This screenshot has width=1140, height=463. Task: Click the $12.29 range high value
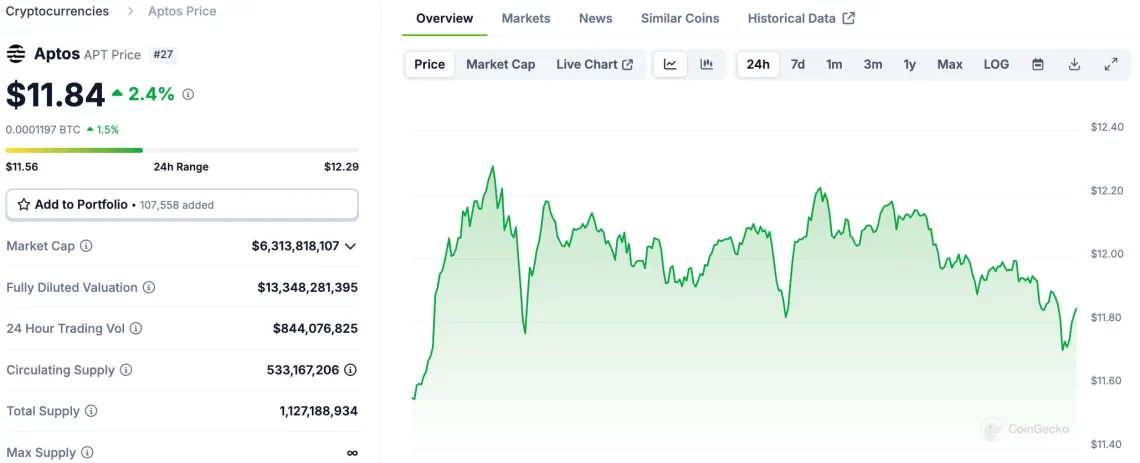[341, 166]
